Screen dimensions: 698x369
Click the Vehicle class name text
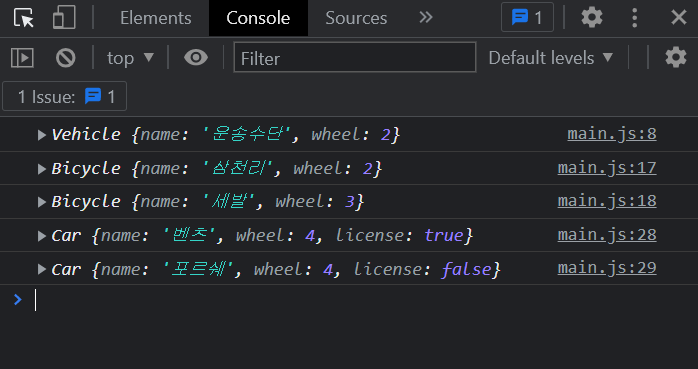(x=86, y=134)
